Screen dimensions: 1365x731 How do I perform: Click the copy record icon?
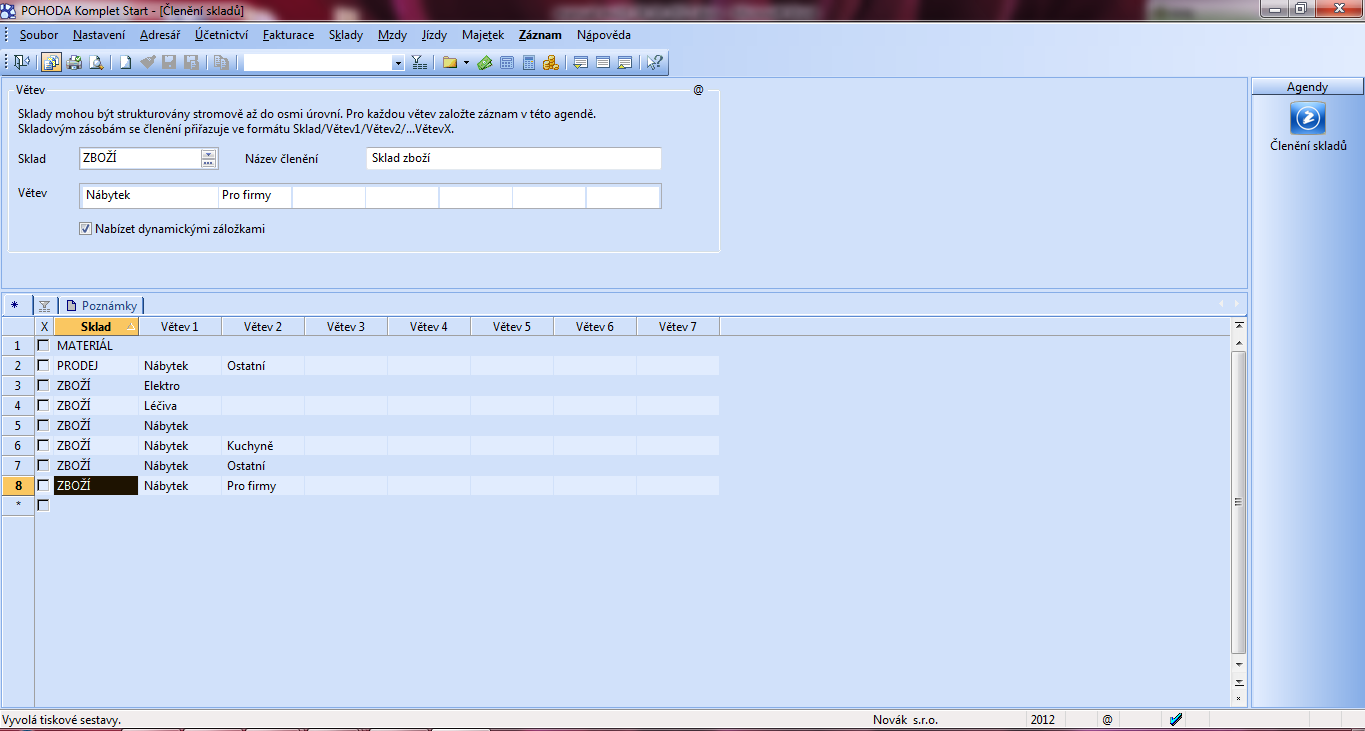point(220,63)
